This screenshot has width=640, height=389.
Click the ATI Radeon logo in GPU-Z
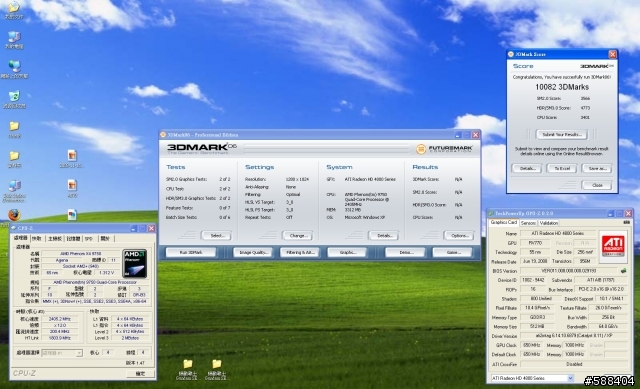click(x=613, y=246)
